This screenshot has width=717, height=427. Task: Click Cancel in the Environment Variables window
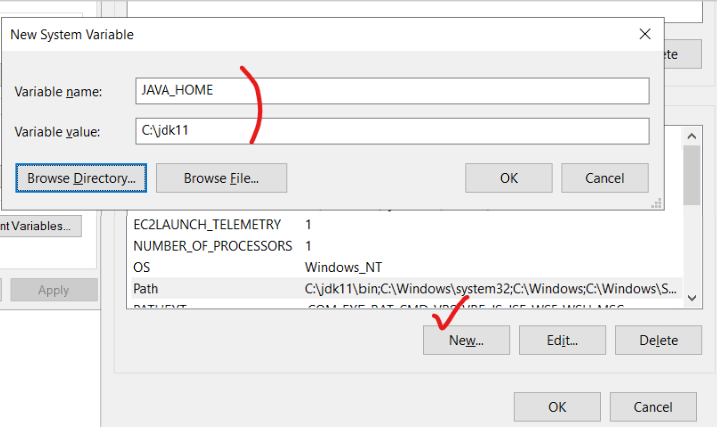point(653,406)
